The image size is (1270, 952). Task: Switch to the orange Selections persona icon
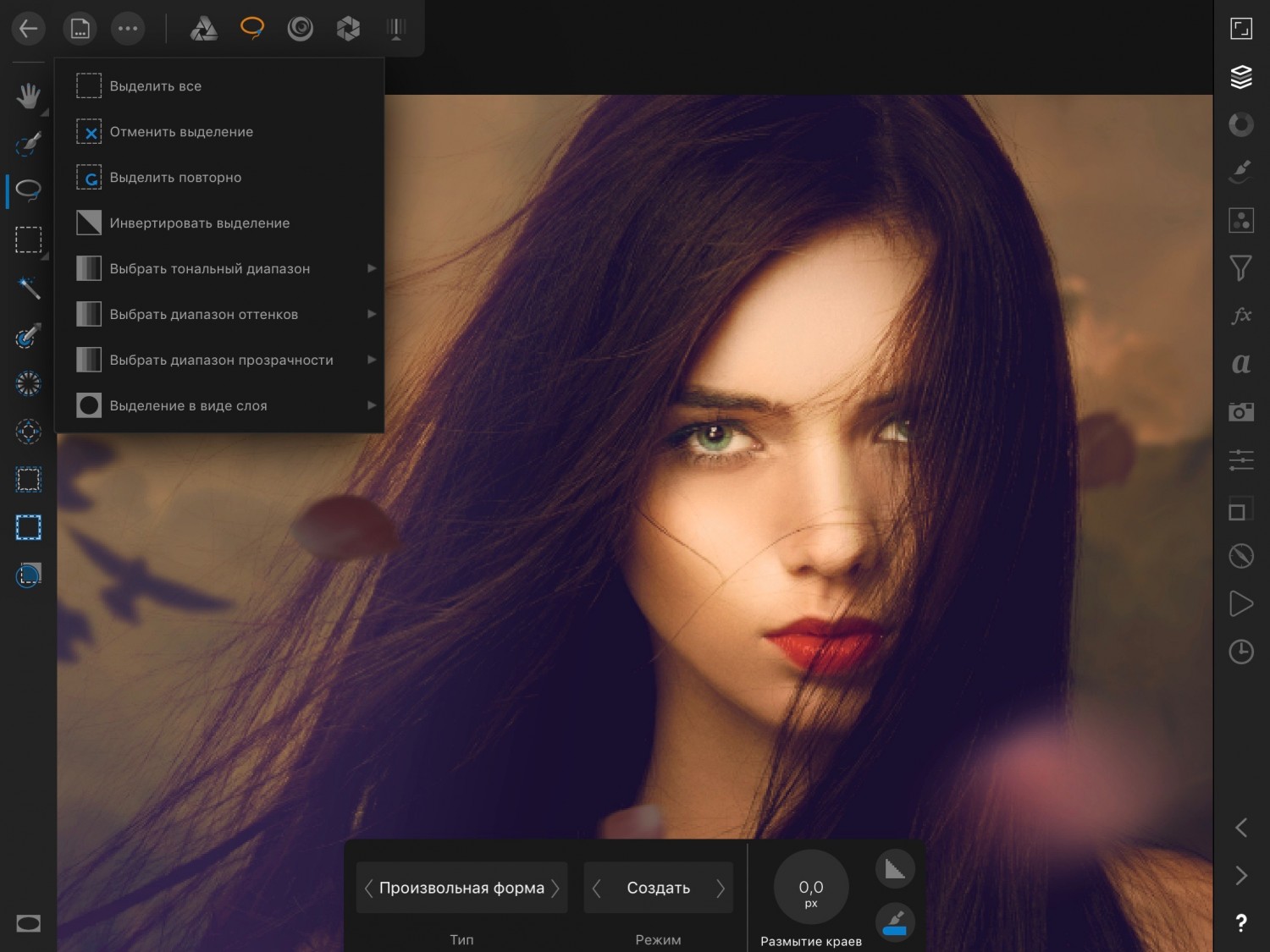coord(252,28)
